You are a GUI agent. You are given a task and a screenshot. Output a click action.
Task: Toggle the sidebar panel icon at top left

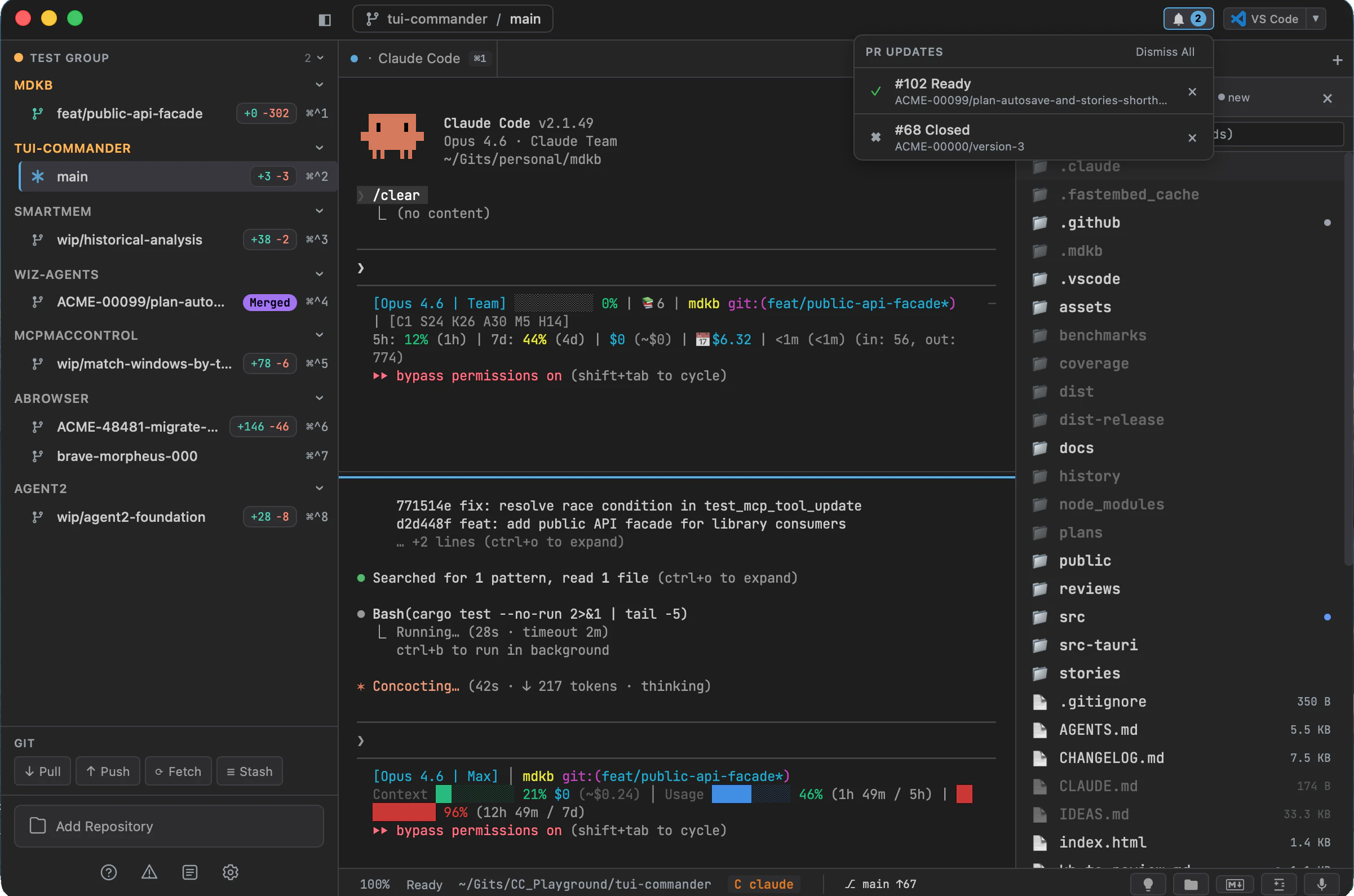324,19
